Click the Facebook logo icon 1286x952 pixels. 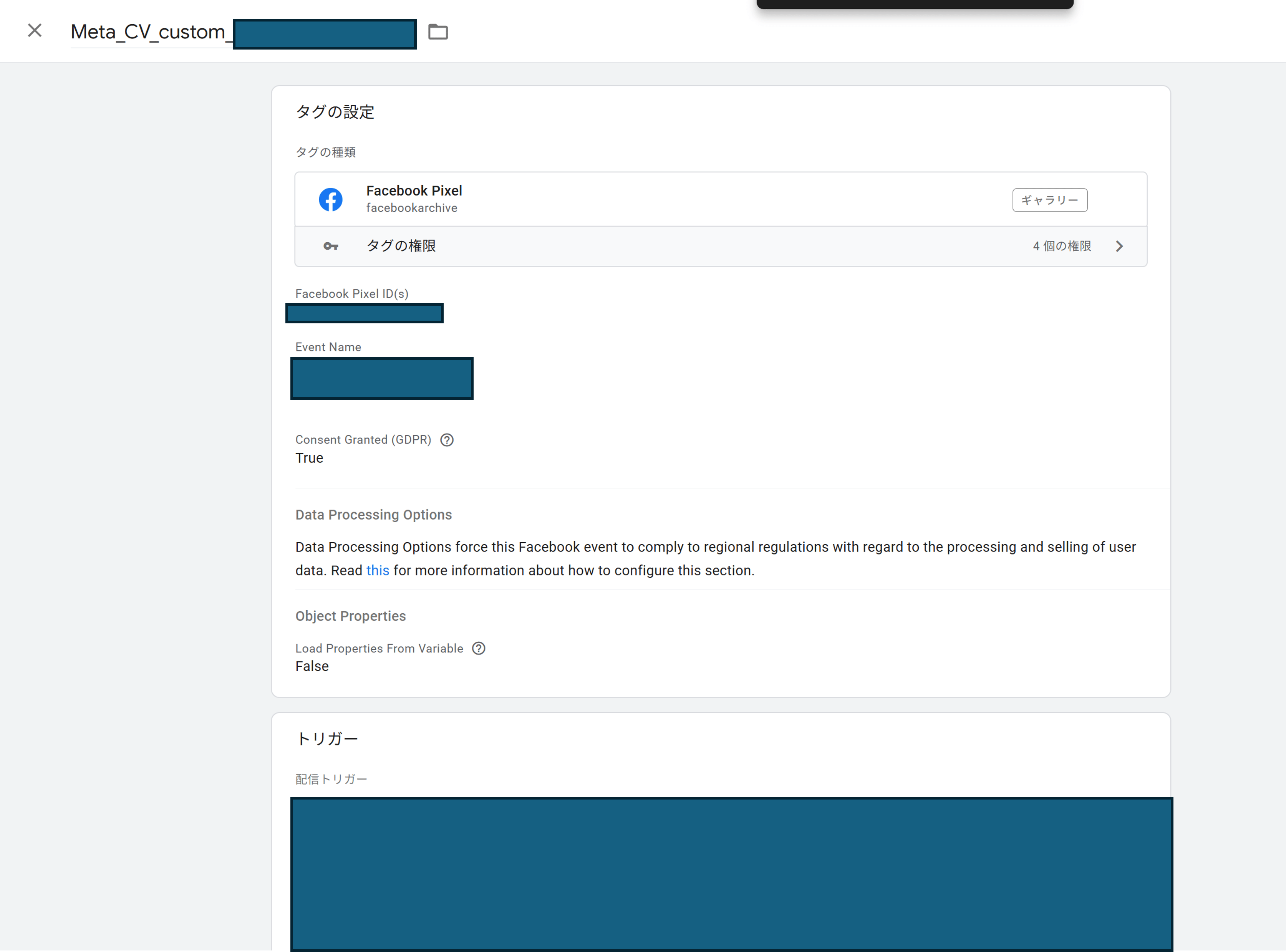click(330, 199)
